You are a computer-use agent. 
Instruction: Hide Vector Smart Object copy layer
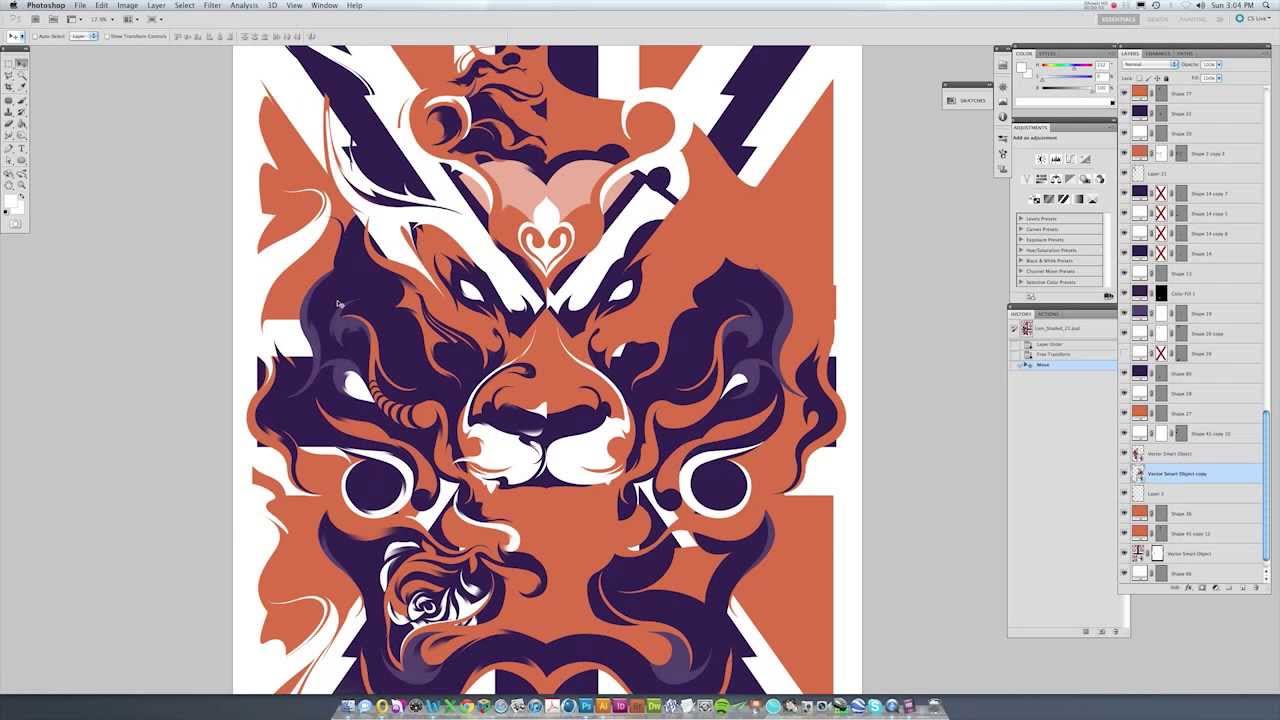(x=1124, y=473)
